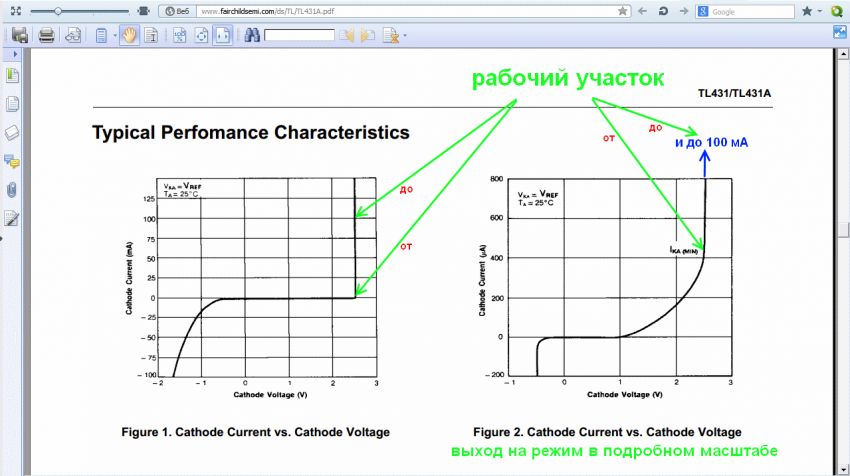Expand the navigation pane arrow
Image resolution: width=850 pixels, height=476 pixels.
click(15, 54)
